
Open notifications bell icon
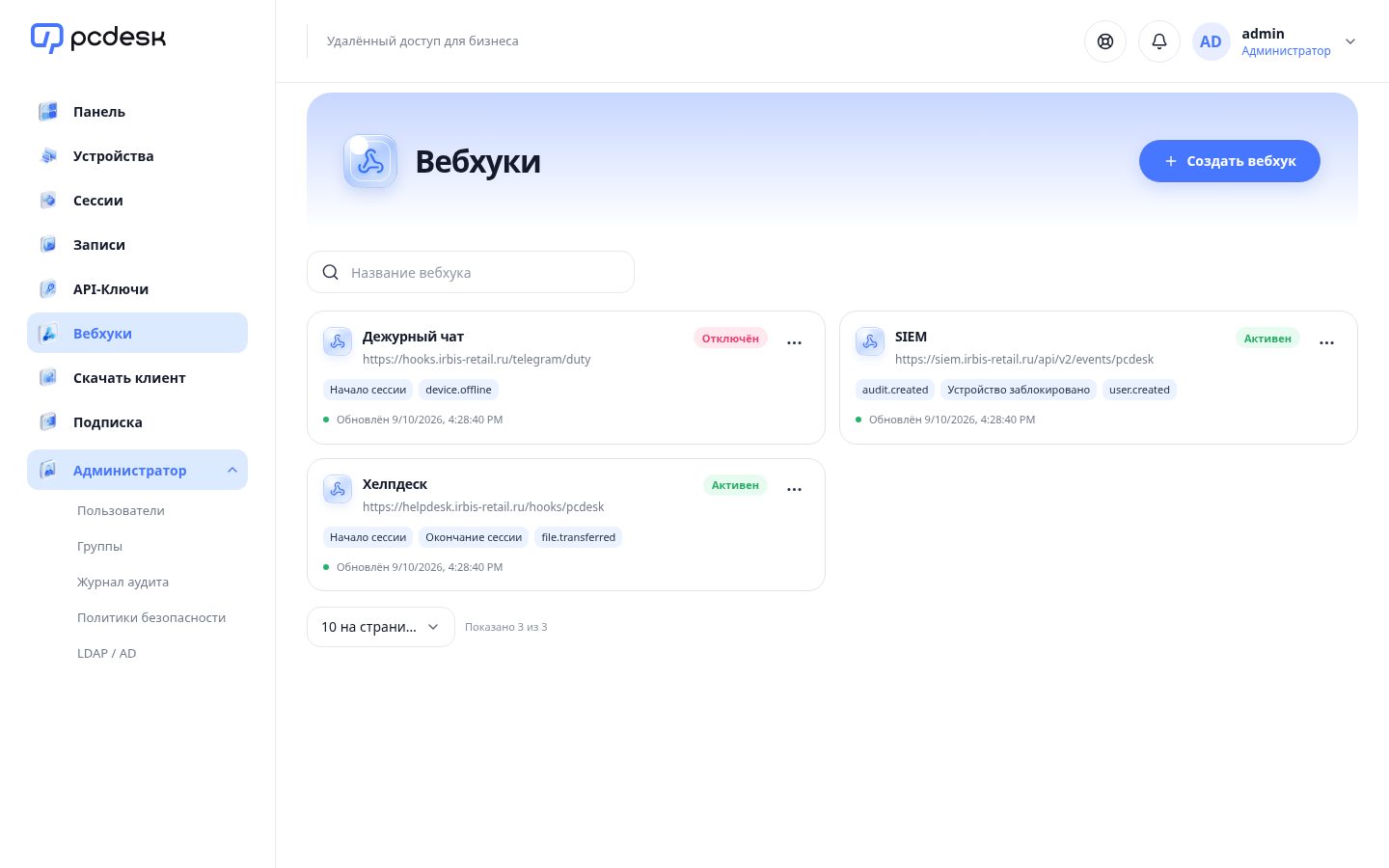[x=1159, y=41]
